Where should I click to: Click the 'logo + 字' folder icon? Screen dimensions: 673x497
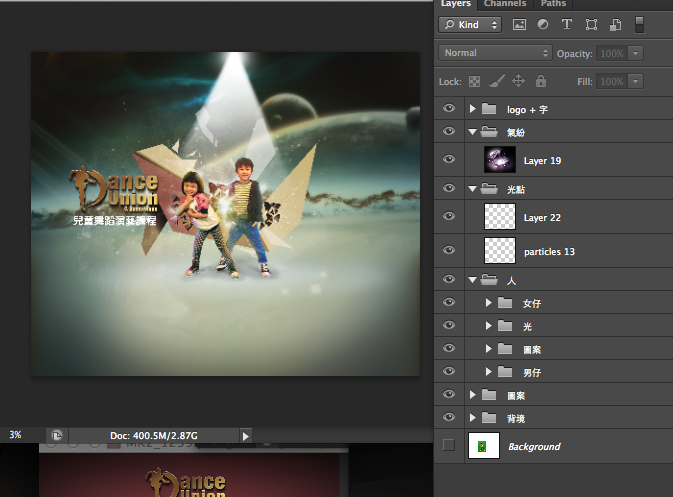[489, 109]
